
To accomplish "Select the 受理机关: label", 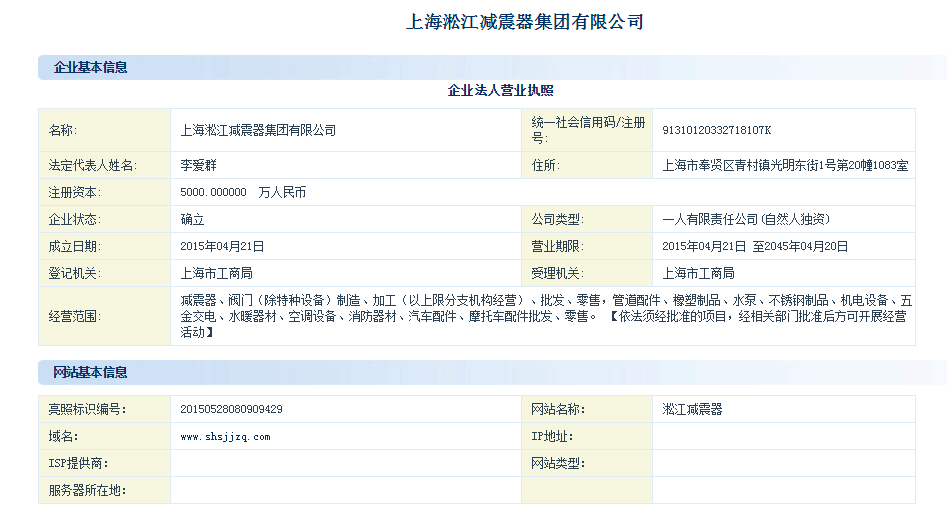I will click(557, 273).
